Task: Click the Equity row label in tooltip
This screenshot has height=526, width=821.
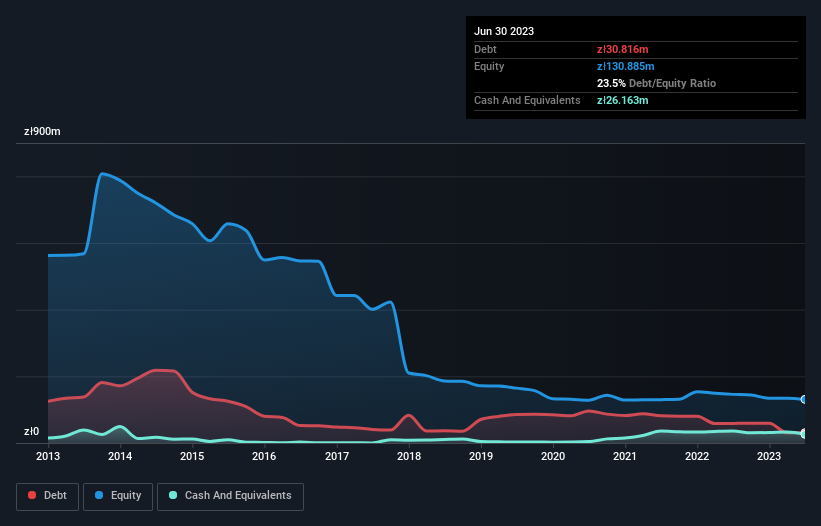Action: [x=489, y=66]
